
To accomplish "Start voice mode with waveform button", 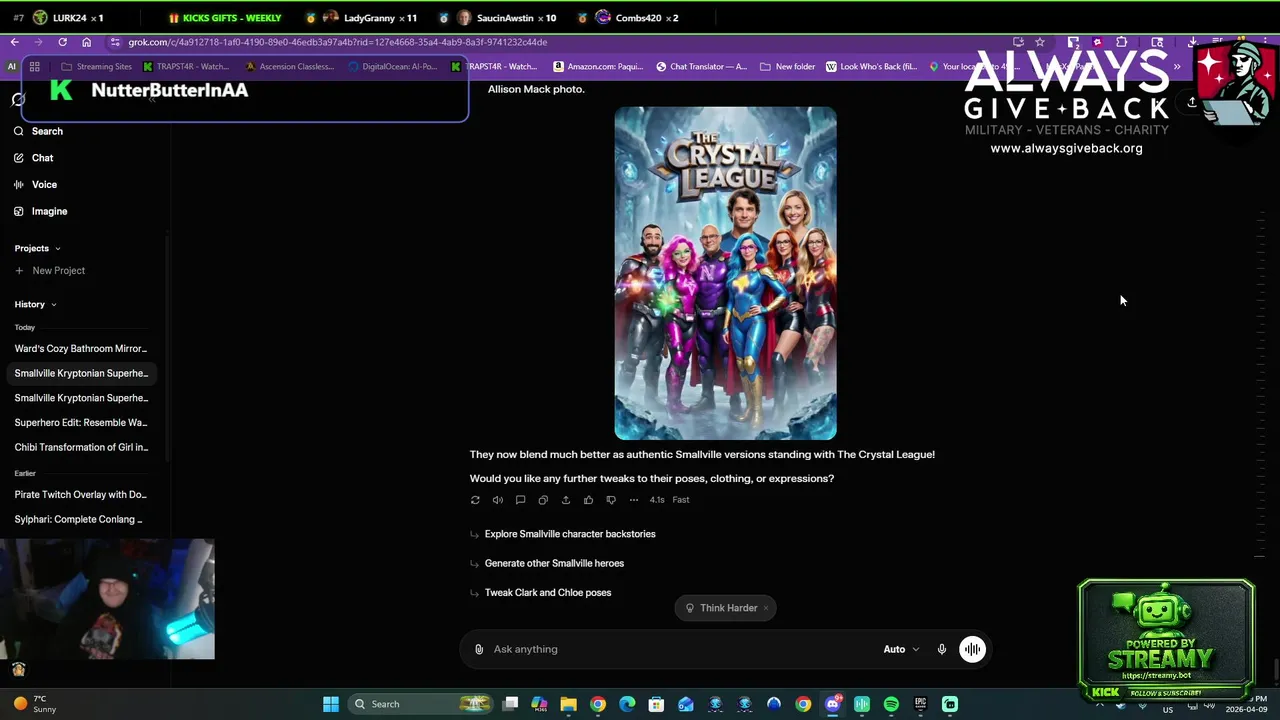I will tap(972, 649).
